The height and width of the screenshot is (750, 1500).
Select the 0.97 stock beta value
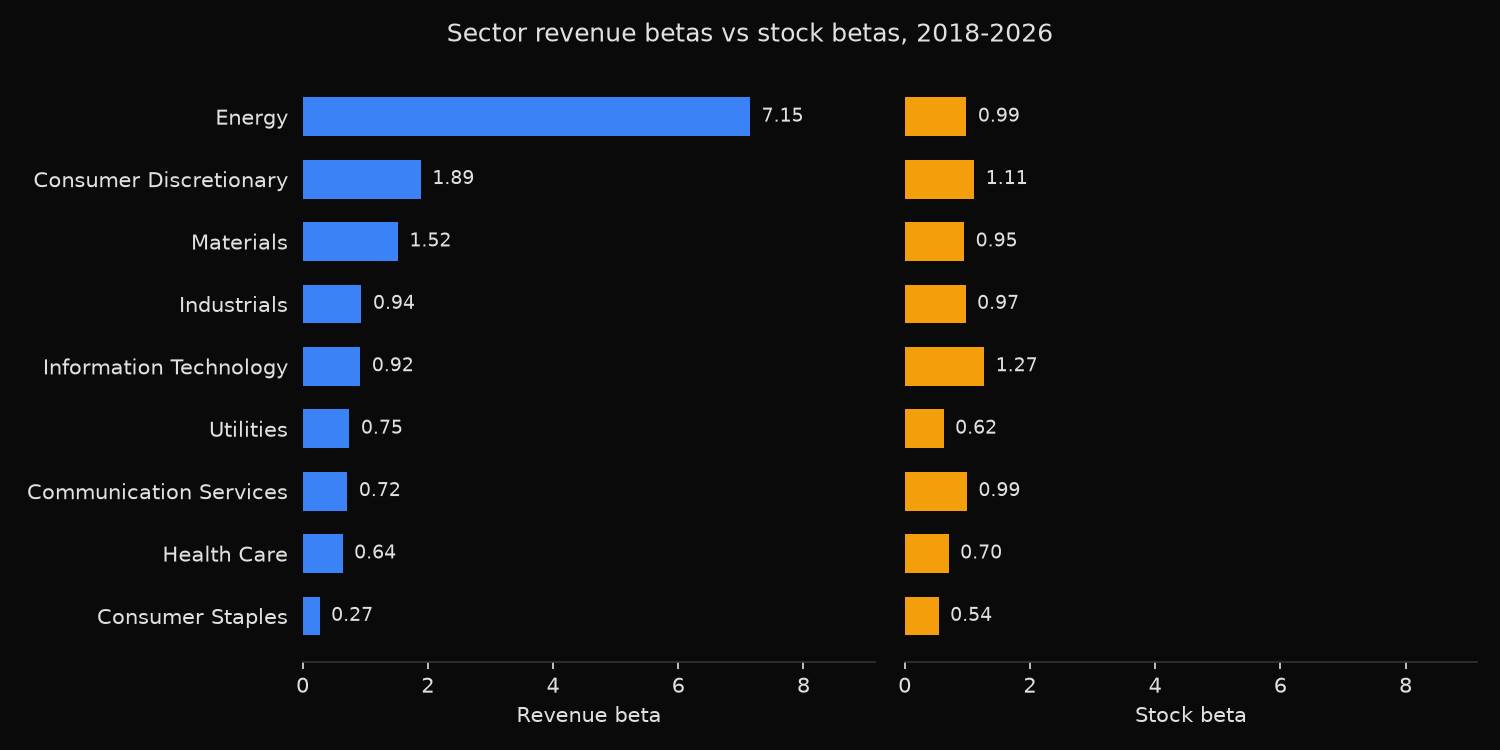point(998,303)
